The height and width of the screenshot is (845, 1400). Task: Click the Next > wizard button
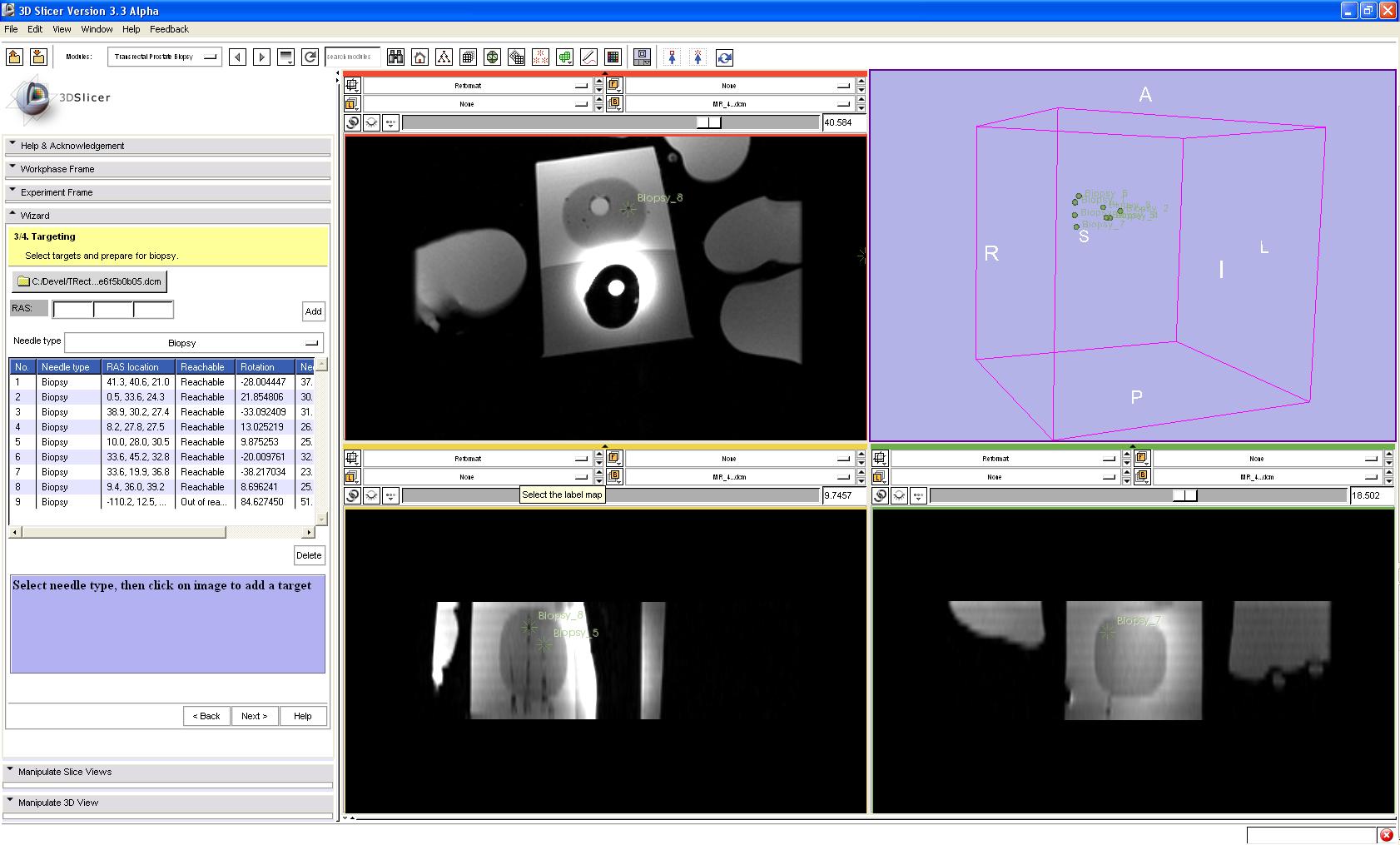pos(254,716)
